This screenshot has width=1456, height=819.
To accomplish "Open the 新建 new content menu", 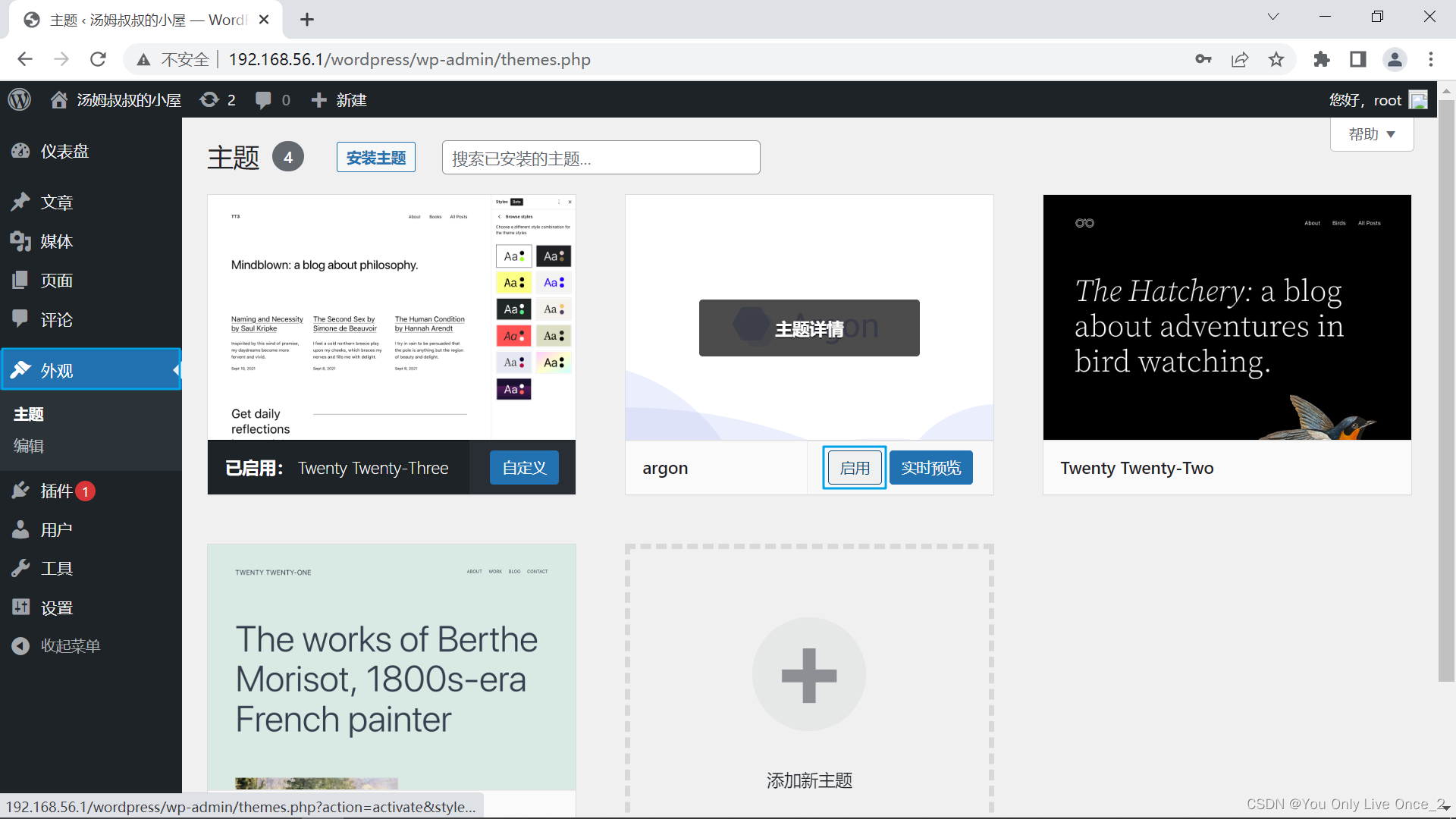I will pos(339,100).
